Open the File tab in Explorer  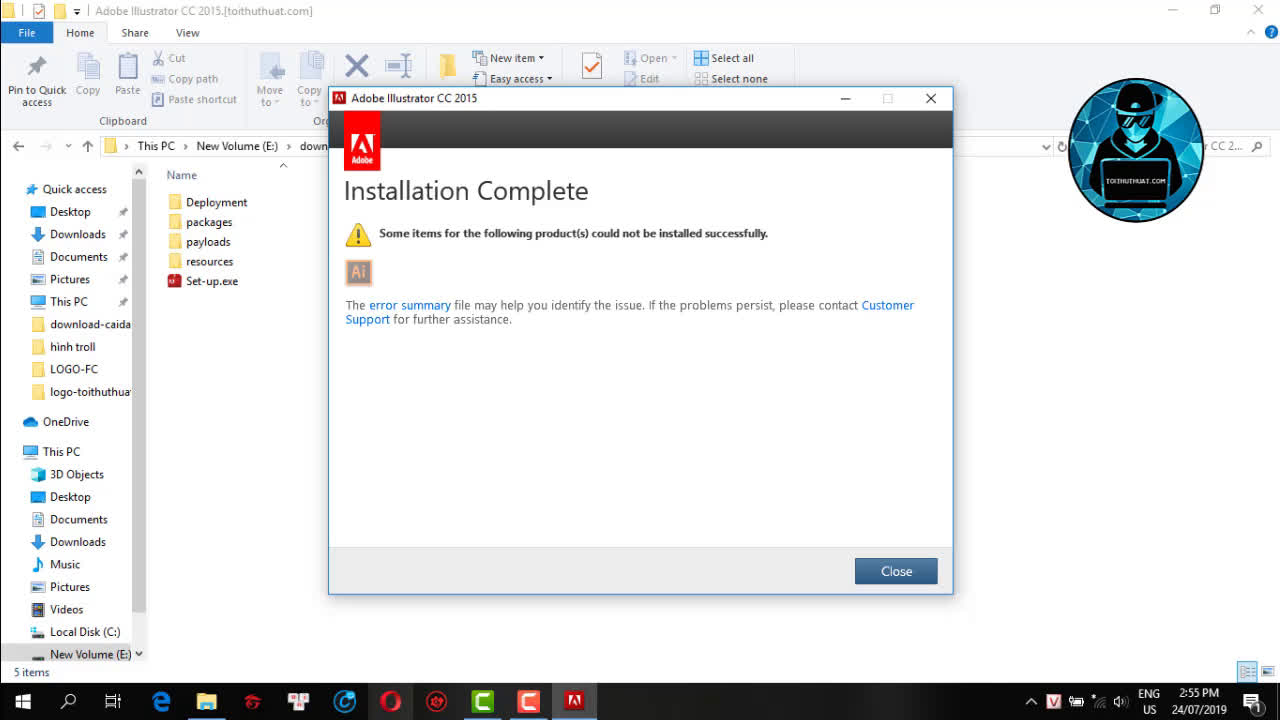point(27,33)
